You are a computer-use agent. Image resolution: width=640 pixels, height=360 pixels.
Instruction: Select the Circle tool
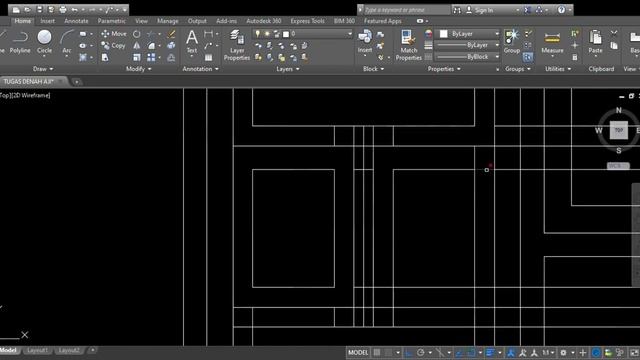pos(44,42)
